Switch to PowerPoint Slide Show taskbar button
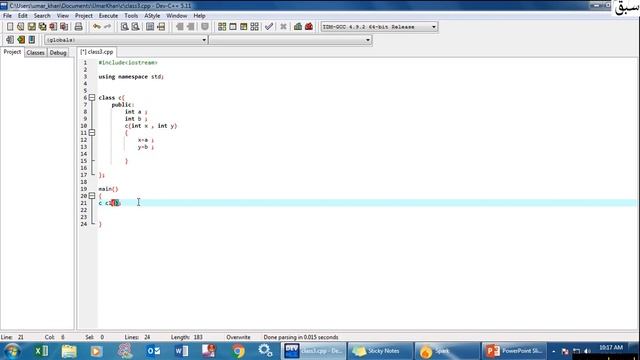Image resolution: width=640 pixels, height=360 pixels. coord(513,351)
